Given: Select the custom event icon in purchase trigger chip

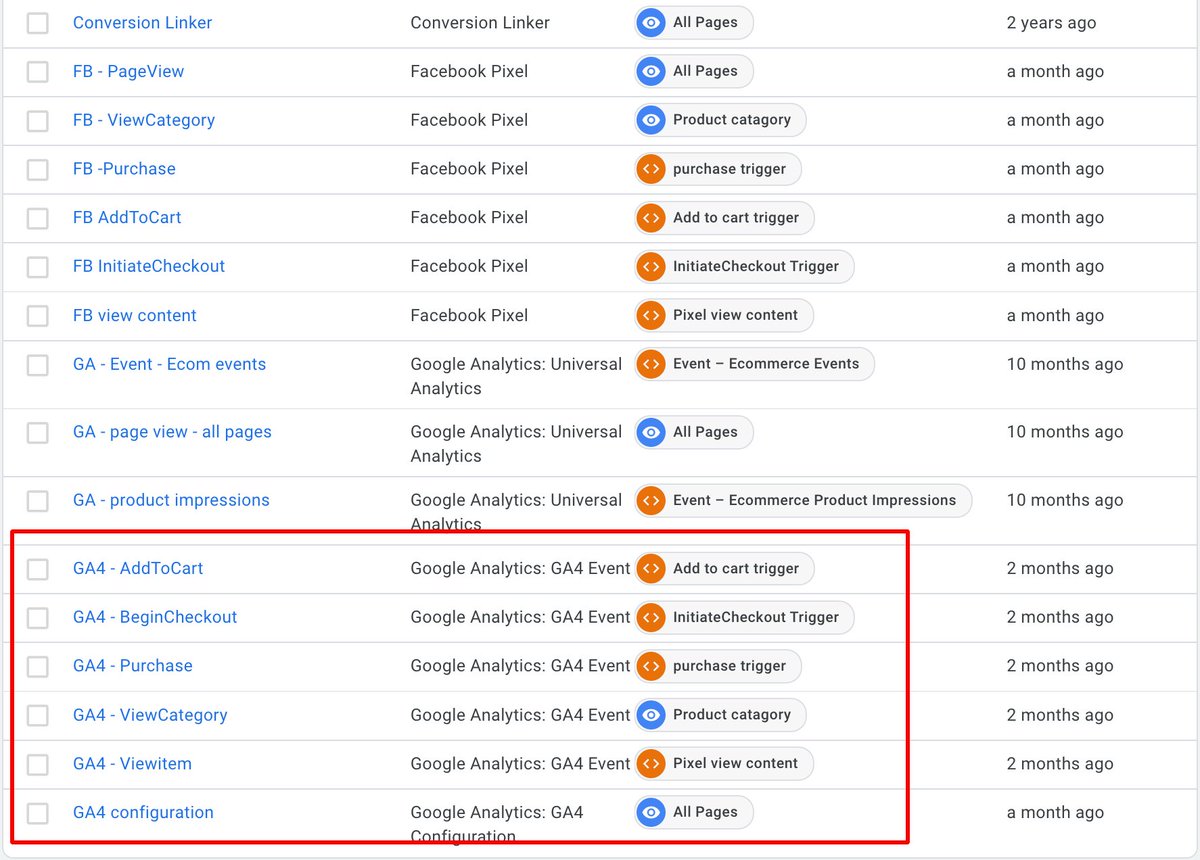Looking at the screenshot, I should tap(650, 169).
